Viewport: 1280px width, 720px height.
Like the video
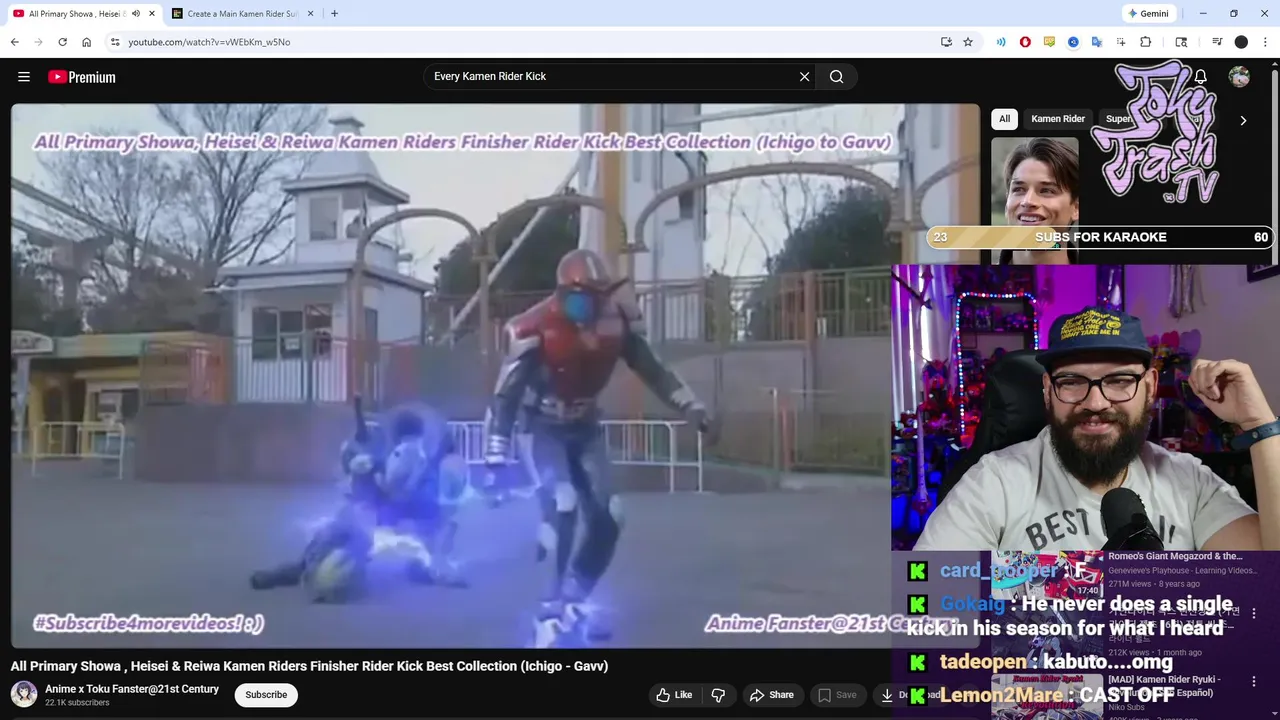tap(674, 695)
